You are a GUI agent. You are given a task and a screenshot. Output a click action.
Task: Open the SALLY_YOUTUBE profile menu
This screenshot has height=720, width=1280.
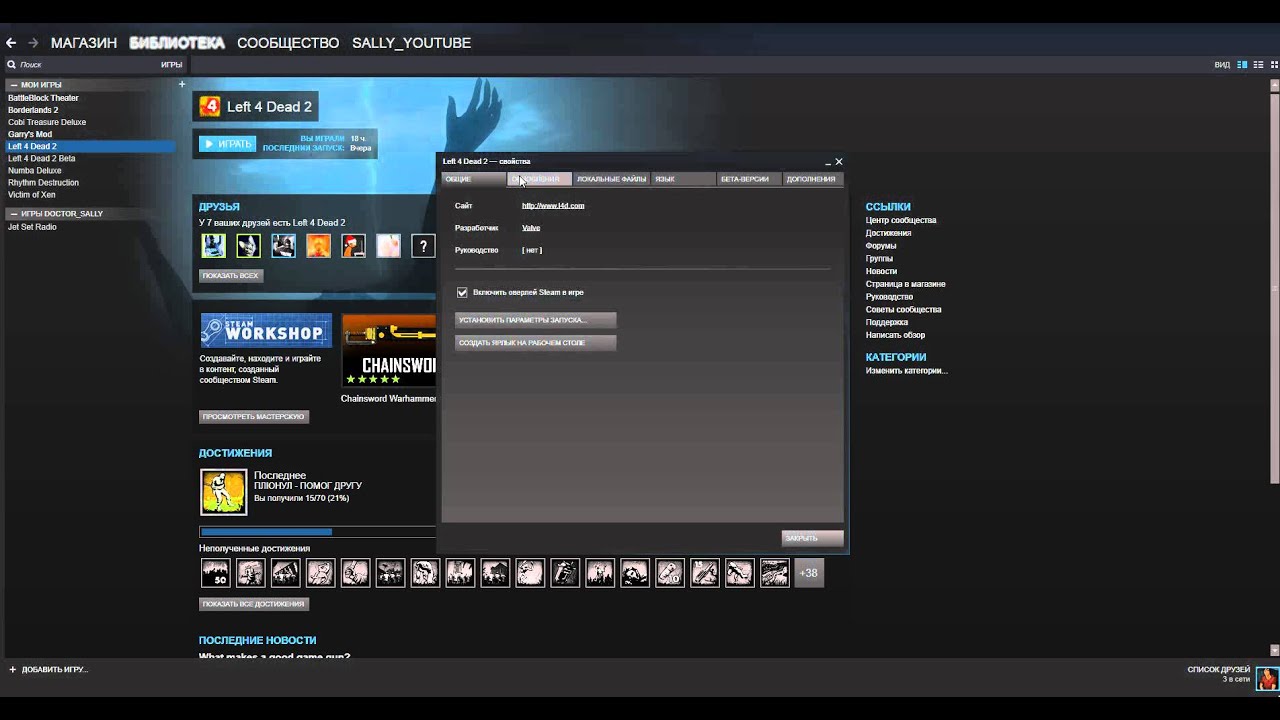[x=411, y=43]
